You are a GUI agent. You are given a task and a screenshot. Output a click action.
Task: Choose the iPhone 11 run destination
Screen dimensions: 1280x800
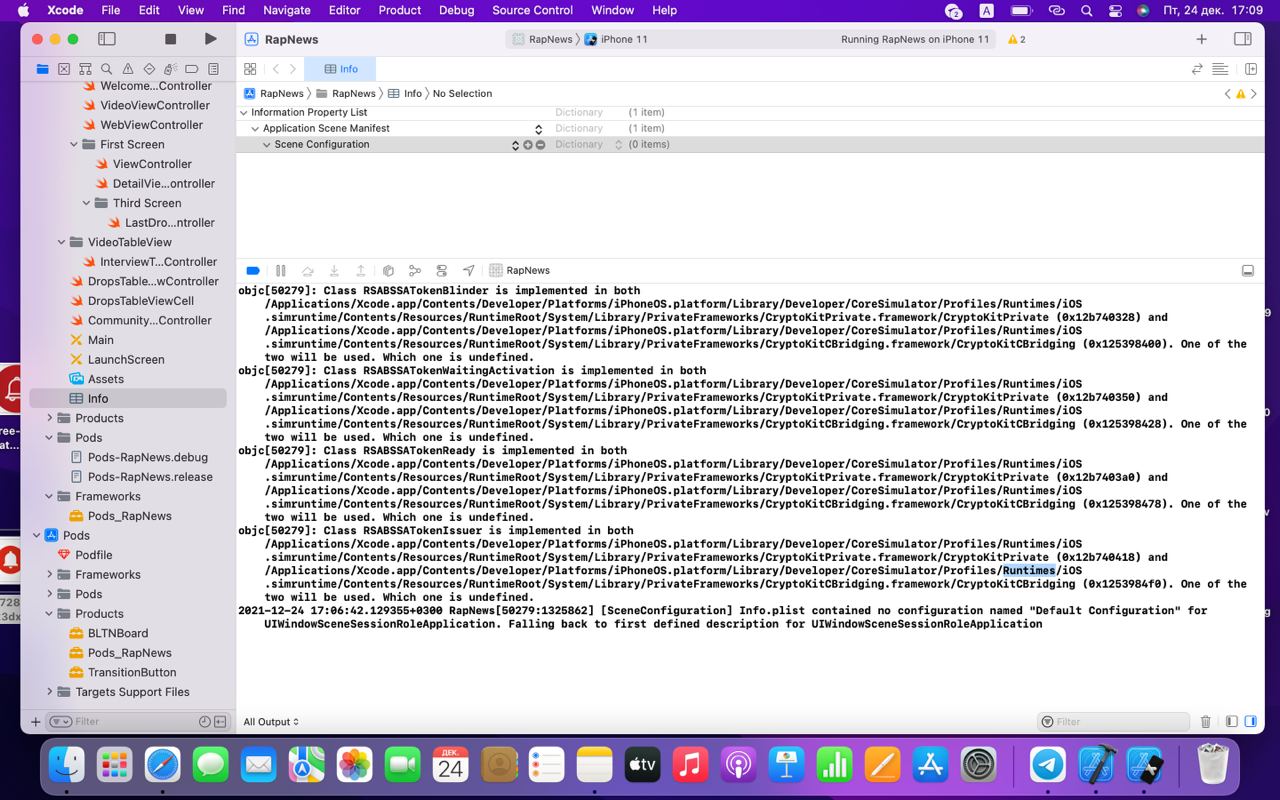pyautogui.click(x=616, y=39)
